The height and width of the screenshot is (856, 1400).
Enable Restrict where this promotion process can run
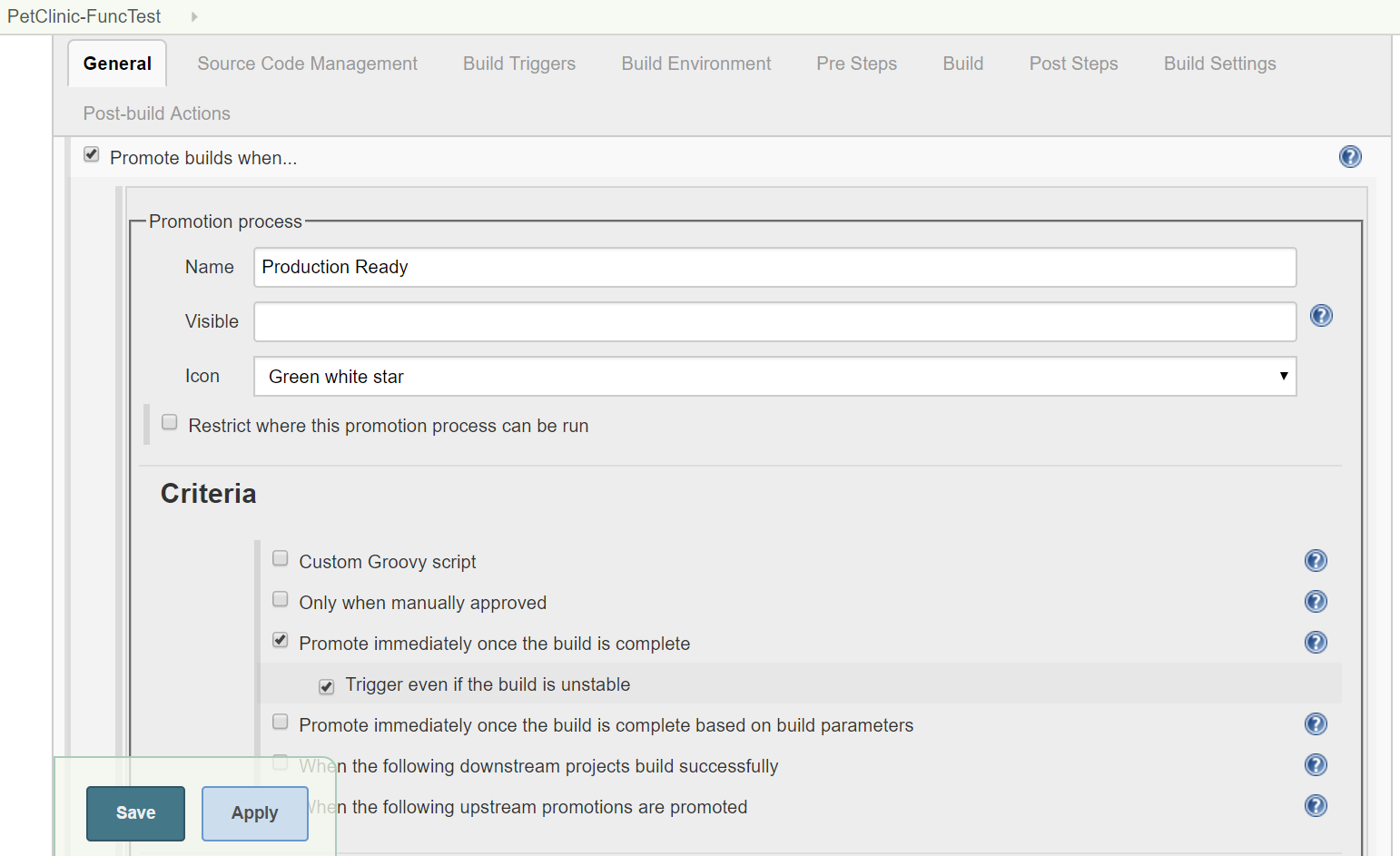tap(169, 422)
